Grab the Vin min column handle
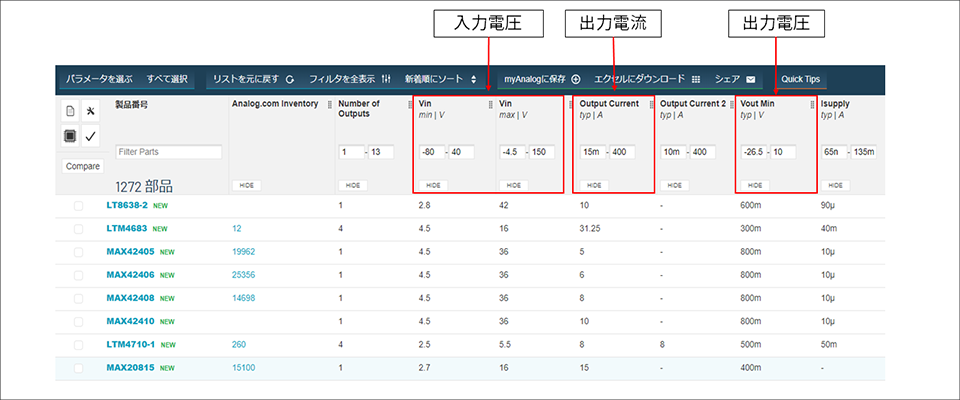960x400 pixels. tap(490, 104)
